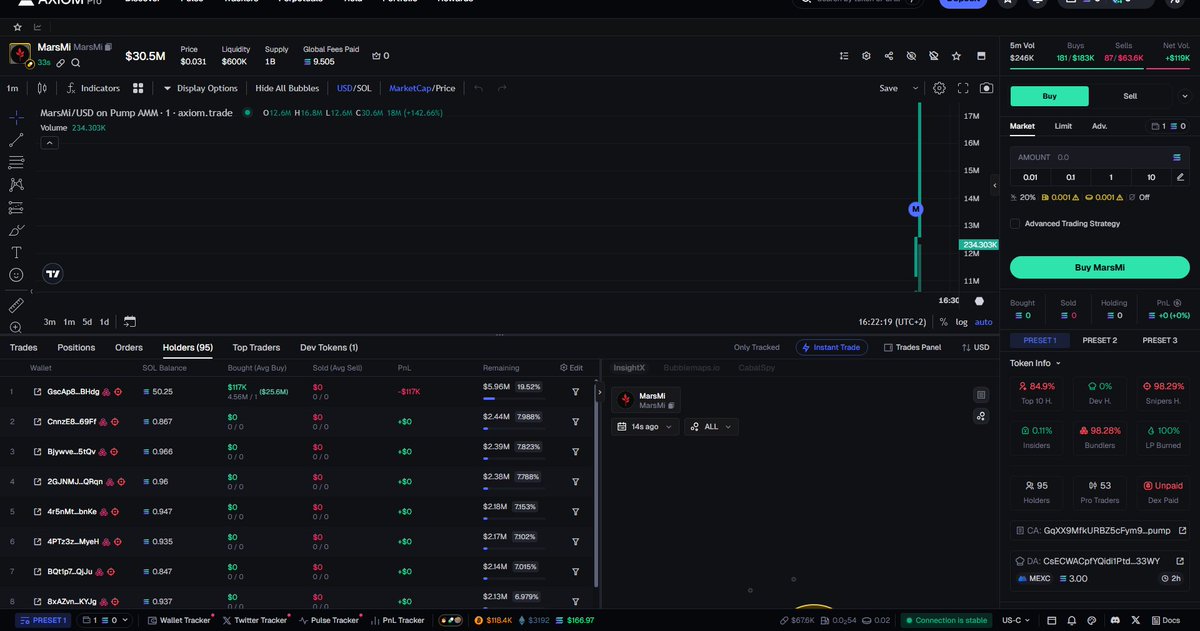1200x631 pixels.
Task: Add MarsMi to favorites star
Action: (x=957, y=56)
